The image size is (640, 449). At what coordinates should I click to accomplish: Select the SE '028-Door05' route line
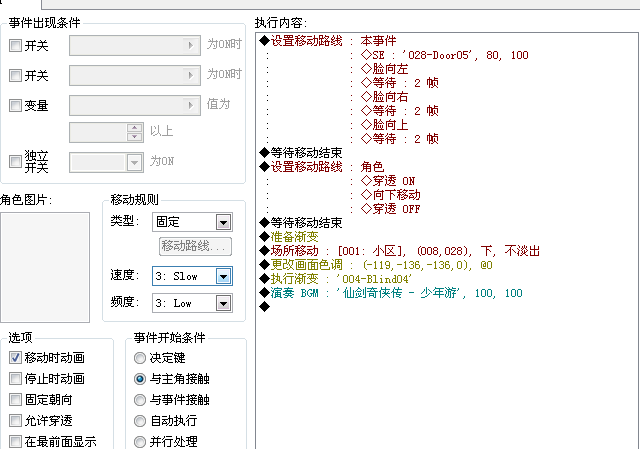445,55
